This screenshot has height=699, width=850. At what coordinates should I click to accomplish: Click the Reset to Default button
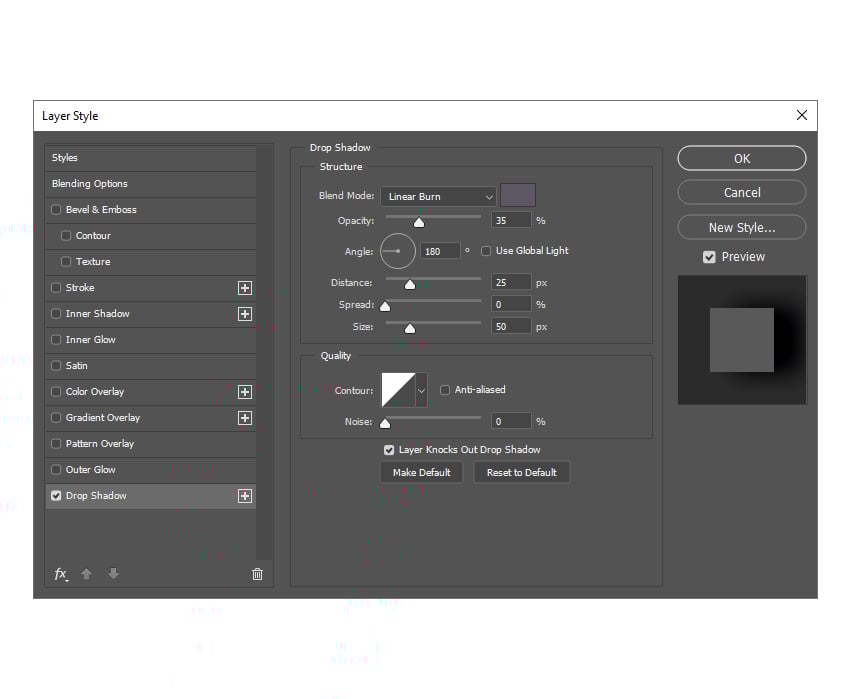coord(521,471)
